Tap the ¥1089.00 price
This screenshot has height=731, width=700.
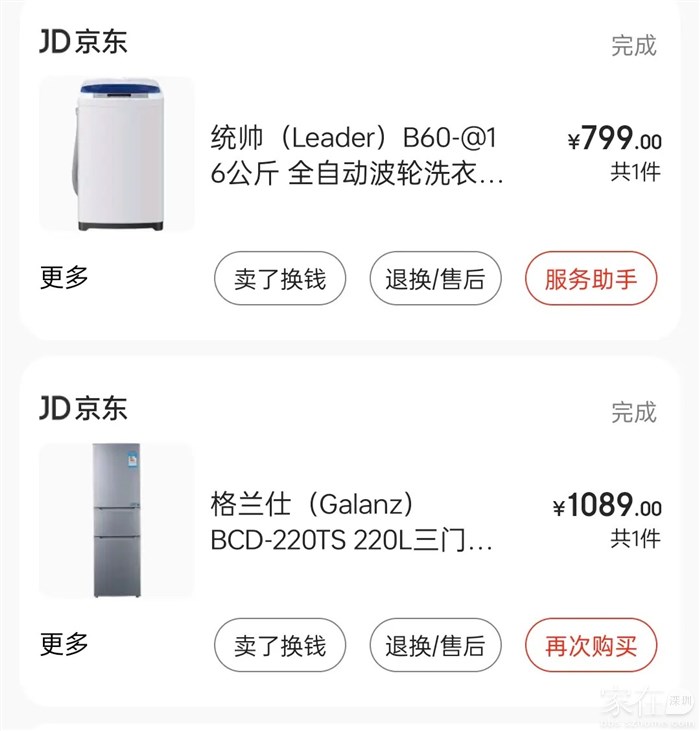pyautogui.click(x=607, y=507)
